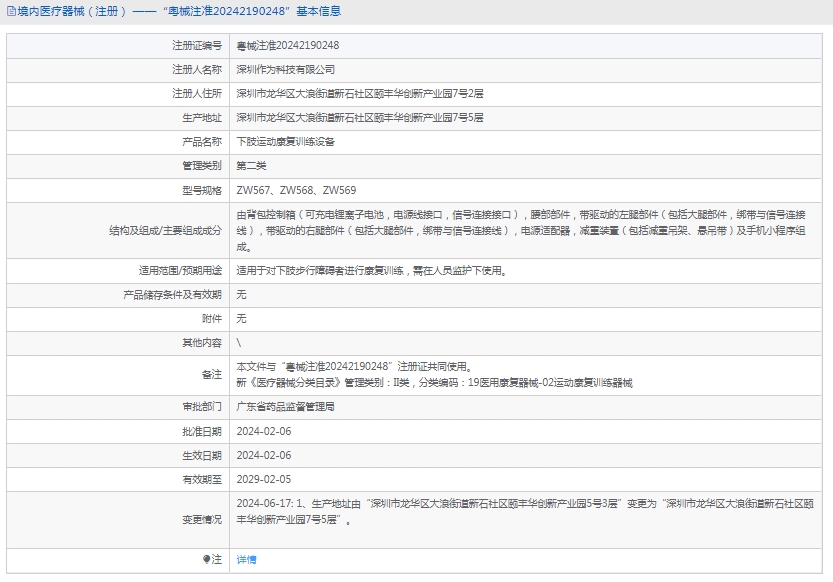Click expiry date value 2029-02-05

(x=263, y=479)
